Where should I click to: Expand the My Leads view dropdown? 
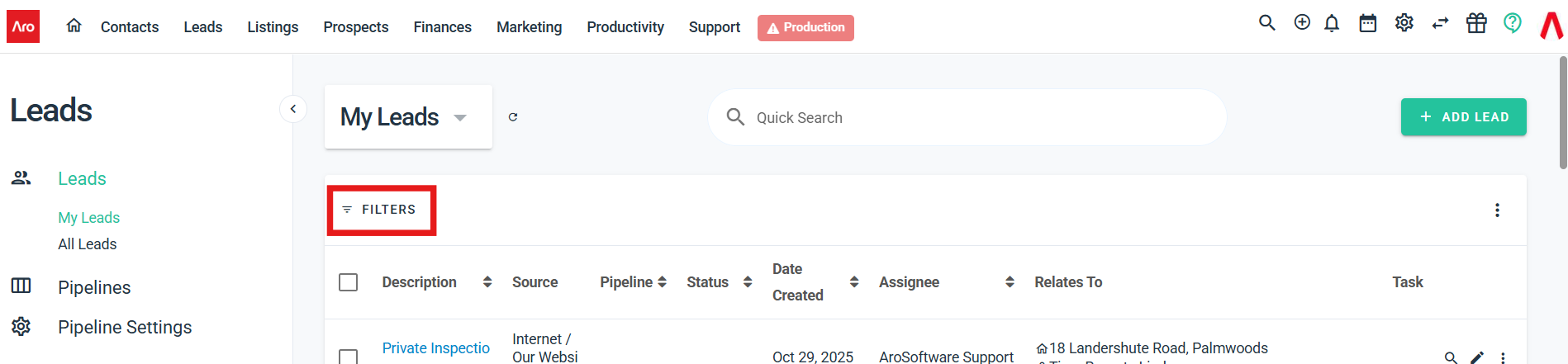[x=460, y=117]
